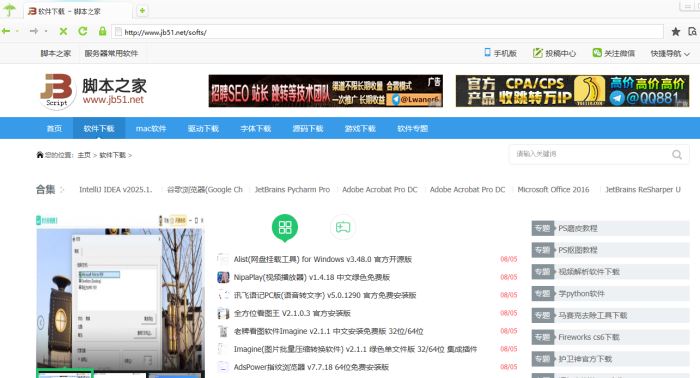Open the Imagine(图片批量压缩转换软件) v2.1.1 link
700x378 pixels.
click(355, 349)
